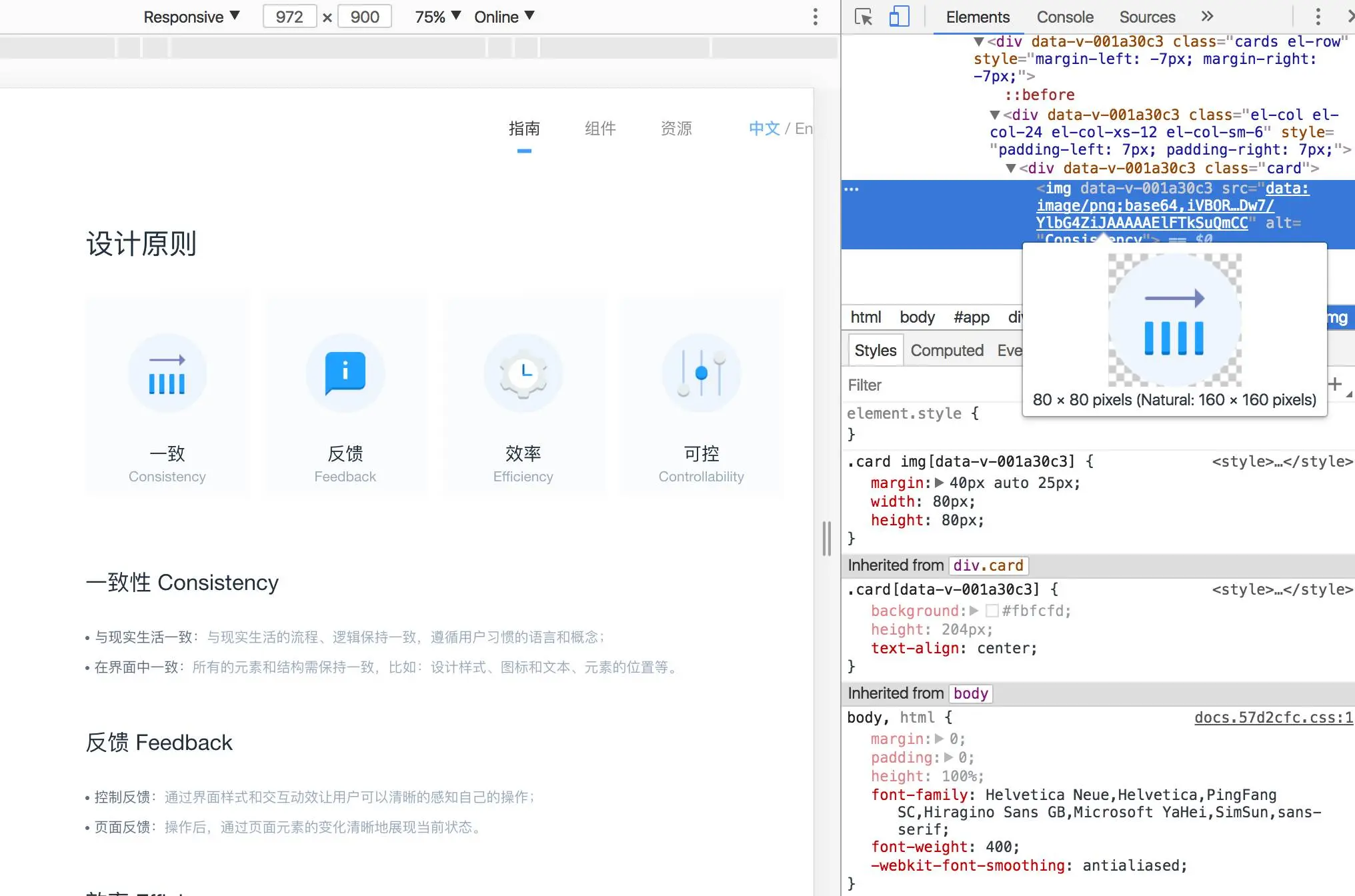Open DevTools customize three-dot menu
This screenshot has width=1355, height=896.
pyautogui.click(x=1318, y=17)
